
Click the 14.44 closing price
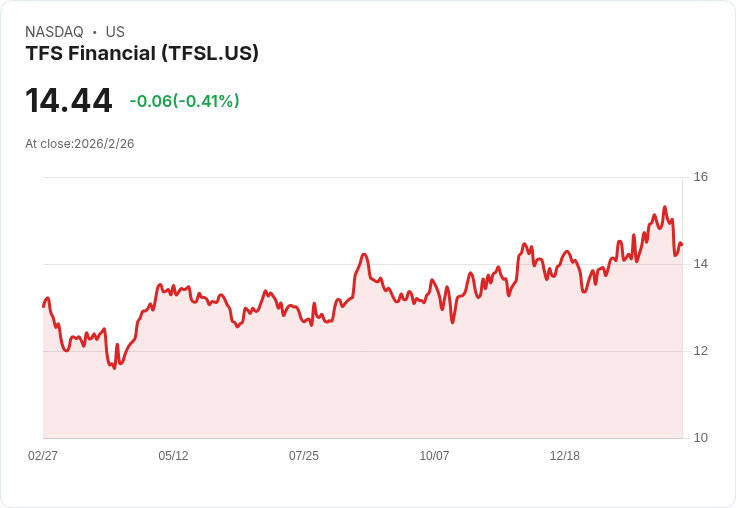(69, 101)
